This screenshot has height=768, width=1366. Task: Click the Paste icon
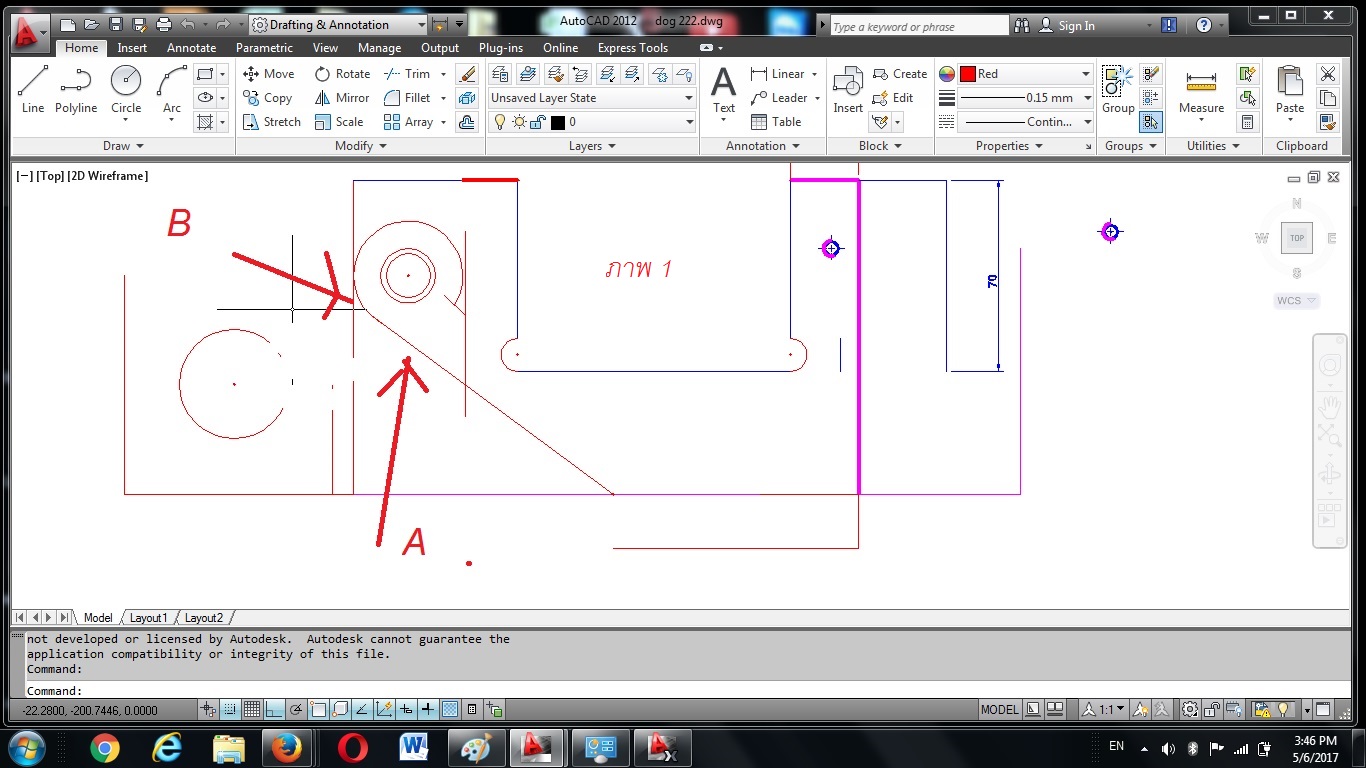pos(1290,92)
